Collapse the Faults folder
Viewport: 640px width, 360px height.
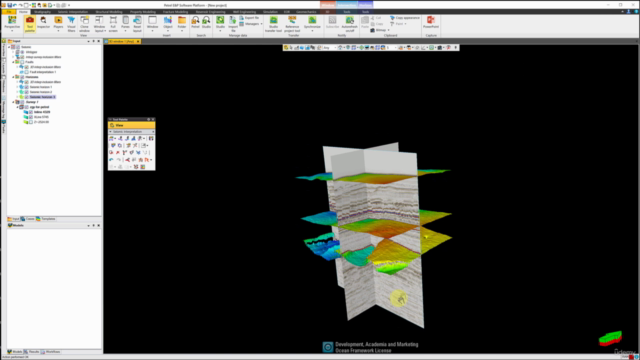pos(13,62)
